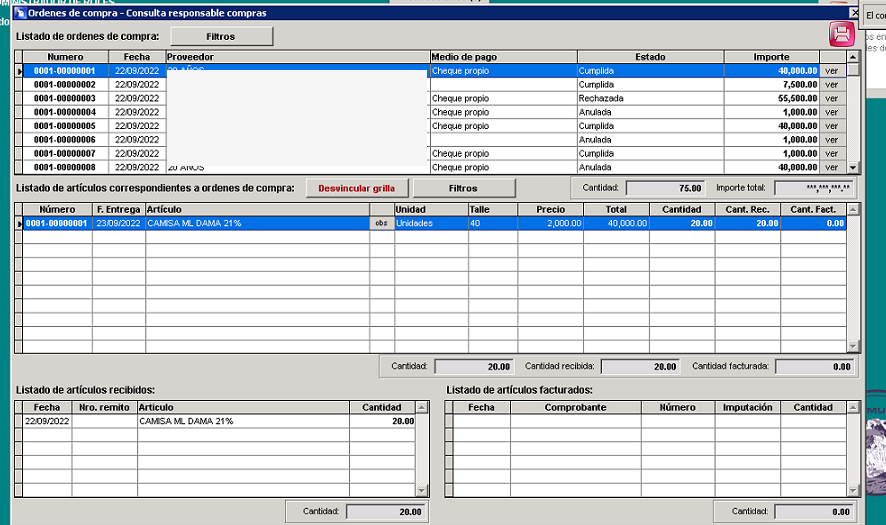Open Filtros for articles list
Image resolution: width=886 pixels, height=525 pixels.
[464, 188]
